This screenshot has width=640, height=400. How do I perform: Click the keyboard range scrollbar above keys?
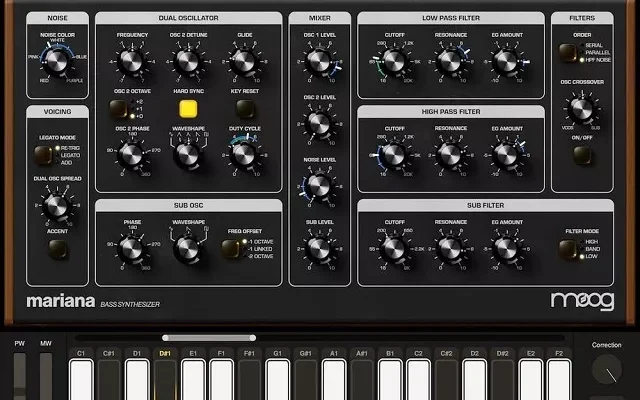(x=208, y=337)
